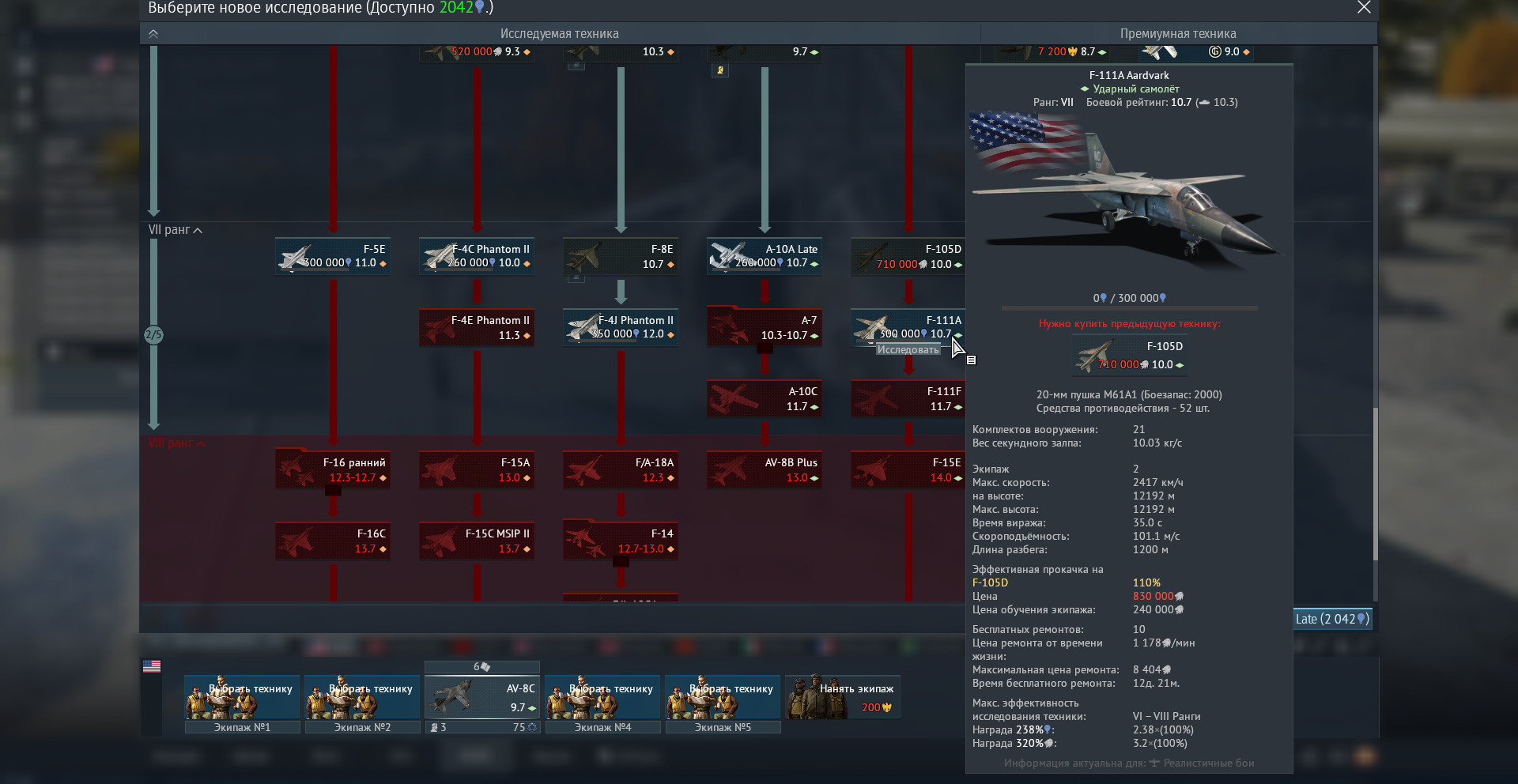The height and width of the screenshot is (784, 1518).
Task: Close the research selection window
Action: point(1364,7)
